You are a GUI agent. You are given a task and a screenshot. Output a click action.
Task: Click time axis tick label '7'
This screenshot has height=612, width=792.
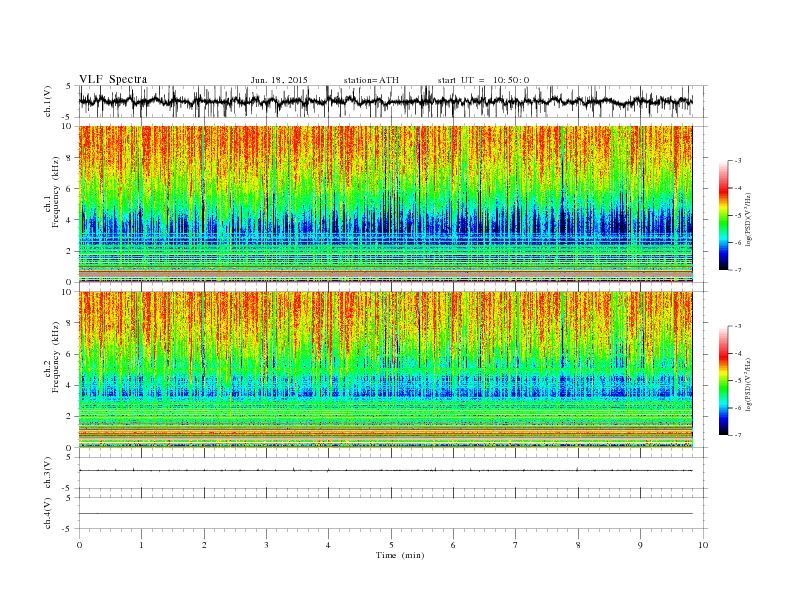tap(515, 545)
